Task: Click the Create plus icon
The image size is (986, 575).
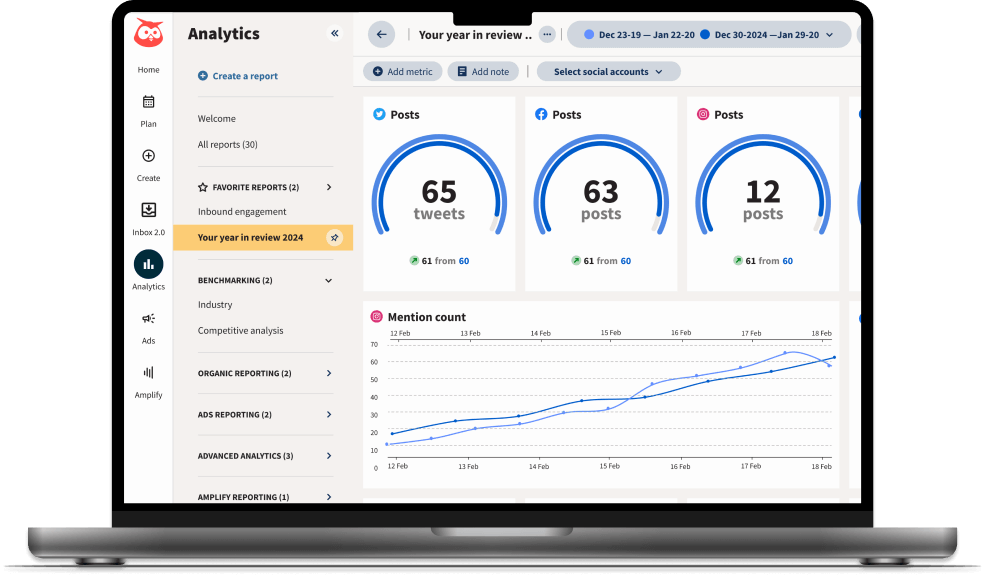Action: [x=148, y=156]
